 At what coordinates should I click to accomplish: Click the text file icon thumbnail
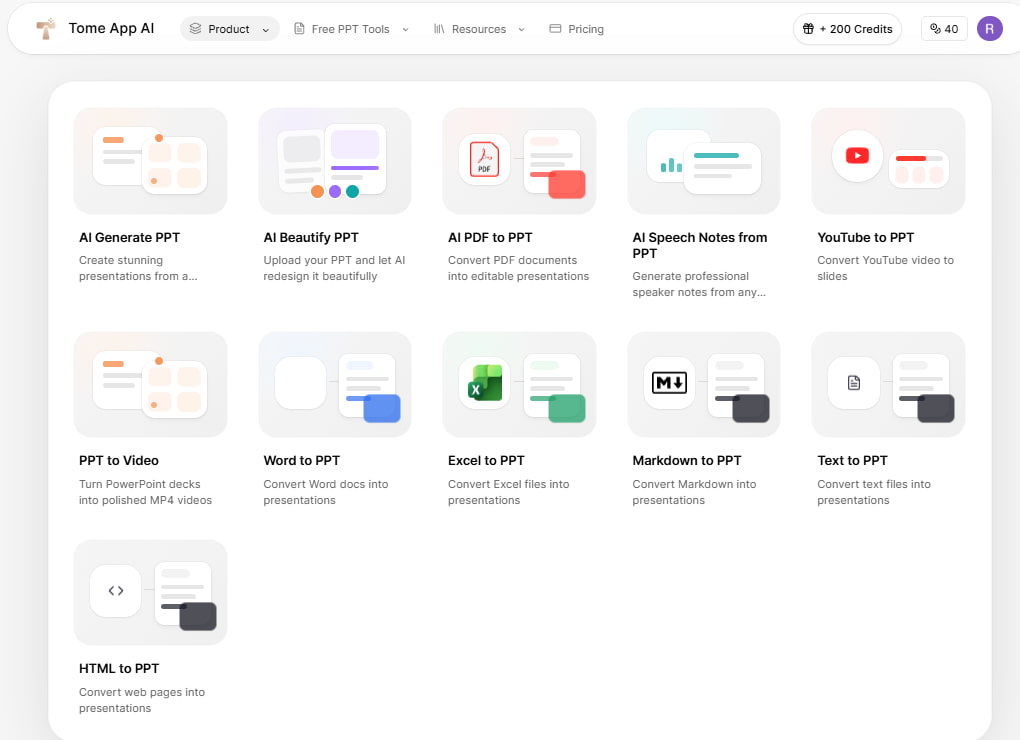(x=854, y=383)
